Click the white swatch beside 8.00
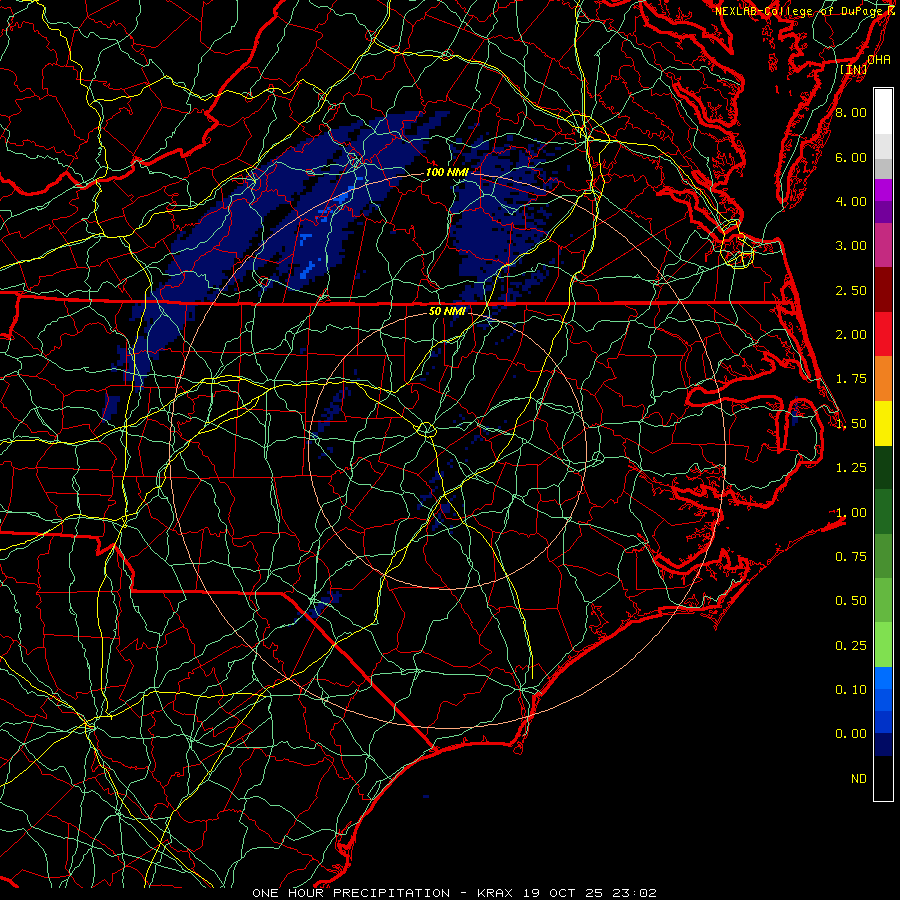The width and height of the screenshot is (900, 900). tap(883, 112)
